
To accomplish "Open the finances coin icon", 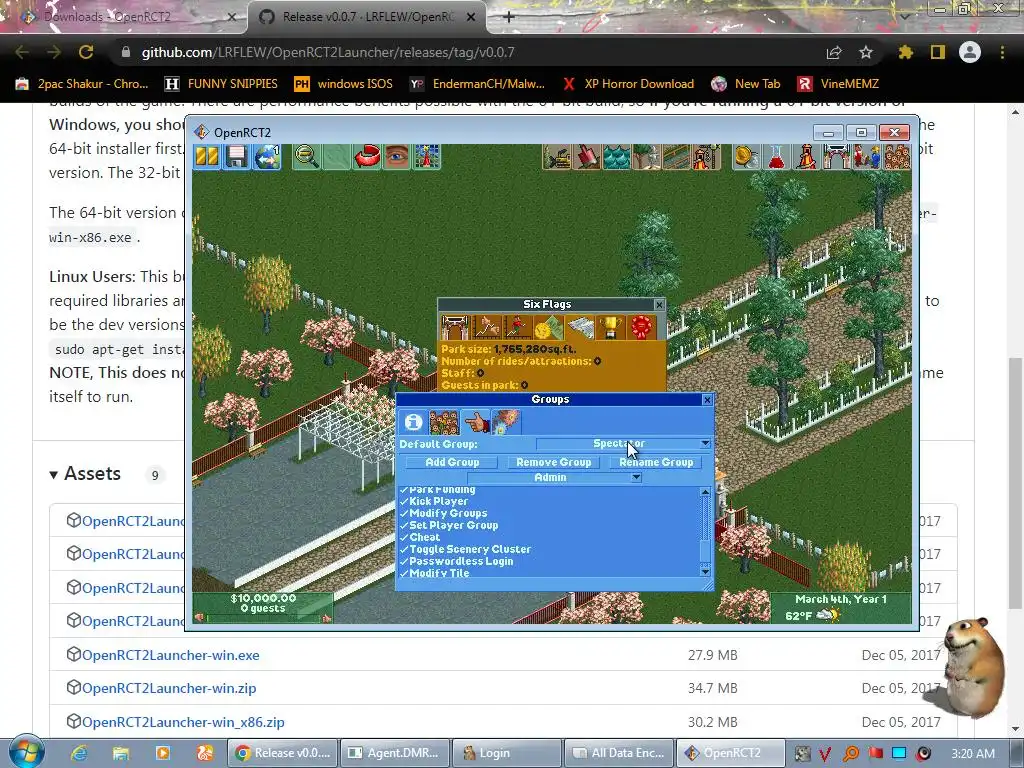I will click(746, 157).
